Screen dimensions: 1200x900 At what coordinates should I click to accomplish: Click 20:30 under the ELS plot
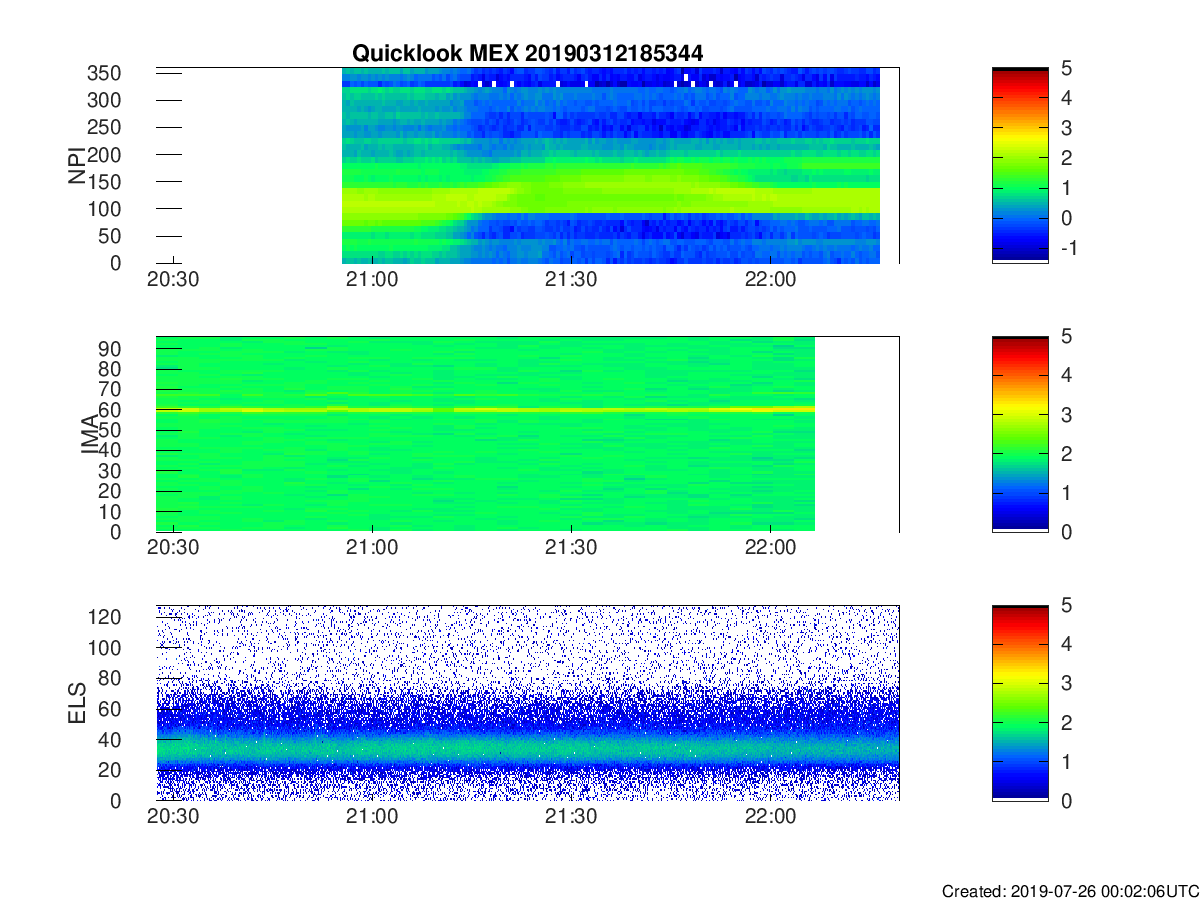pyautogui.click(x=174, y=817)
